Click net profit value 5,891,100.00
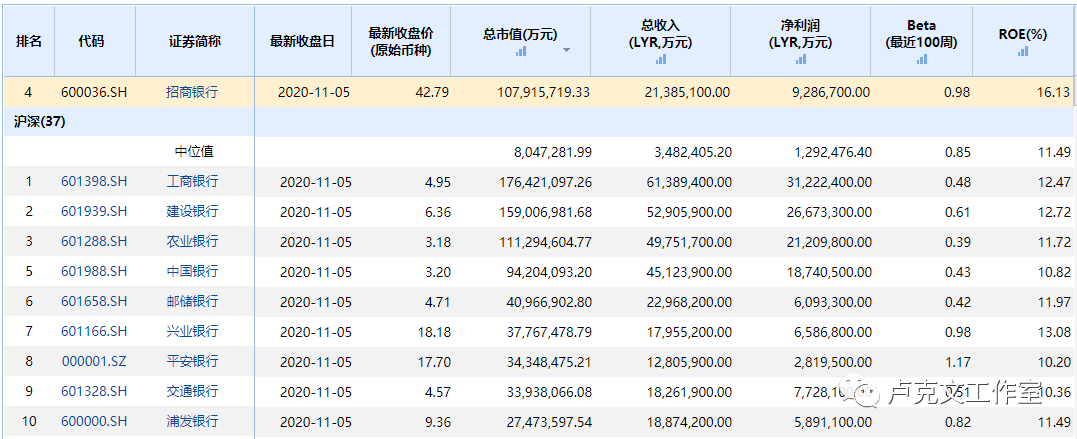The width and height of the screenshot is (1077, 439). tap(835, 421)
